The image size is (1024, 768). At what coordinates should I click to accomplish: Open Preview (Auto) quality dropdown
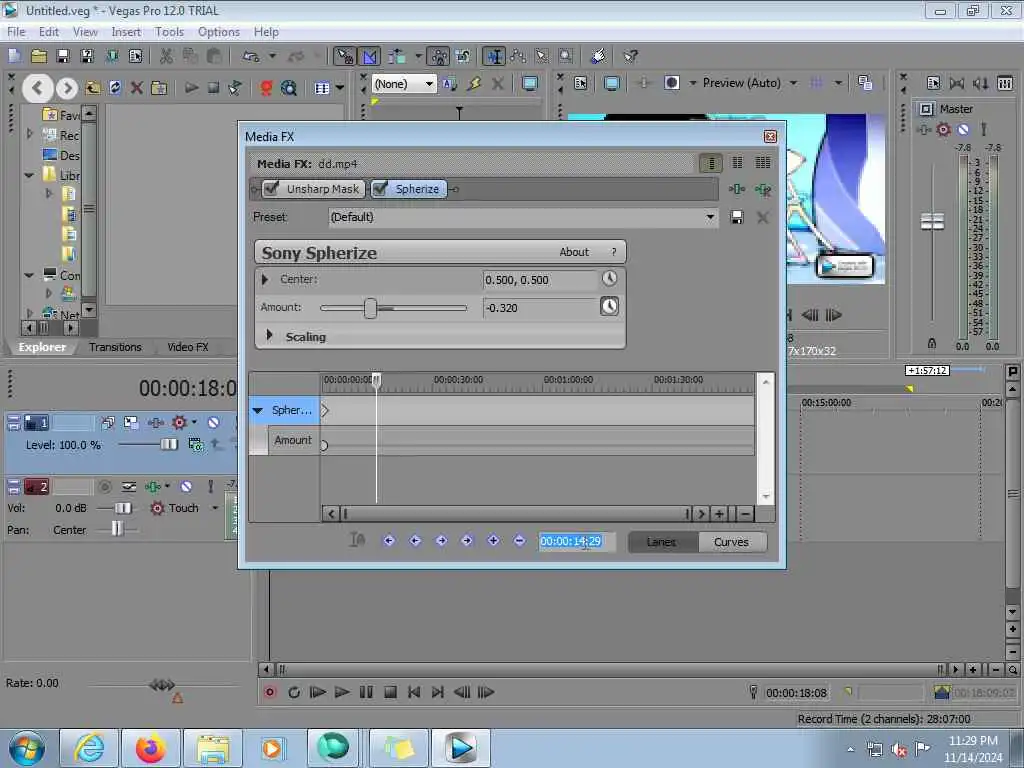click(x=793, y=83)
